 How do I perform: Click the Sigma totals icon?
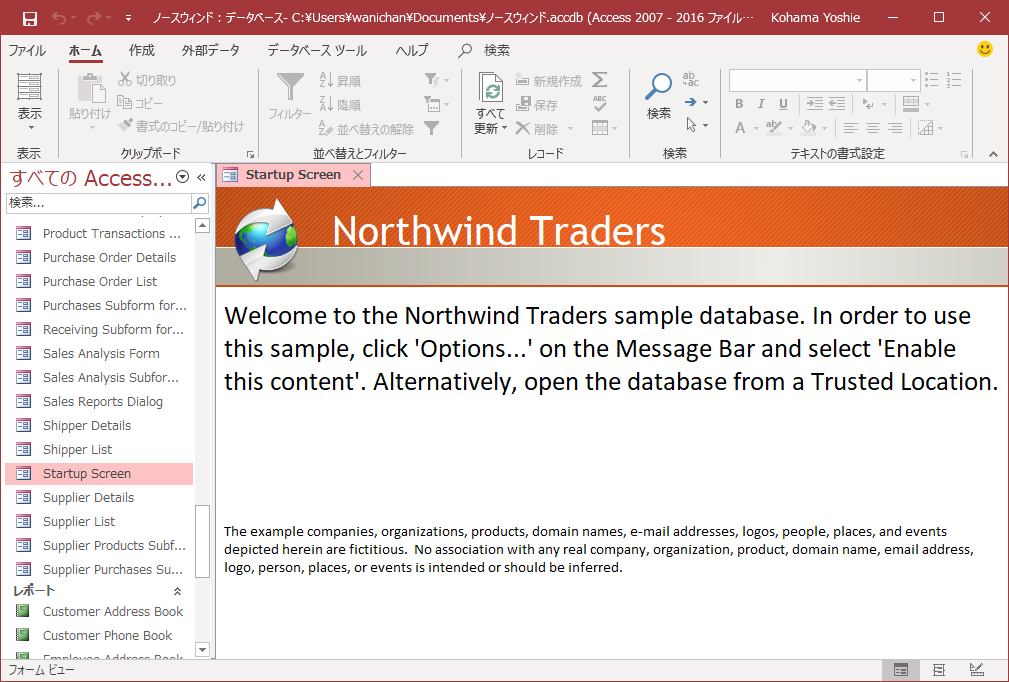point(600,80)
